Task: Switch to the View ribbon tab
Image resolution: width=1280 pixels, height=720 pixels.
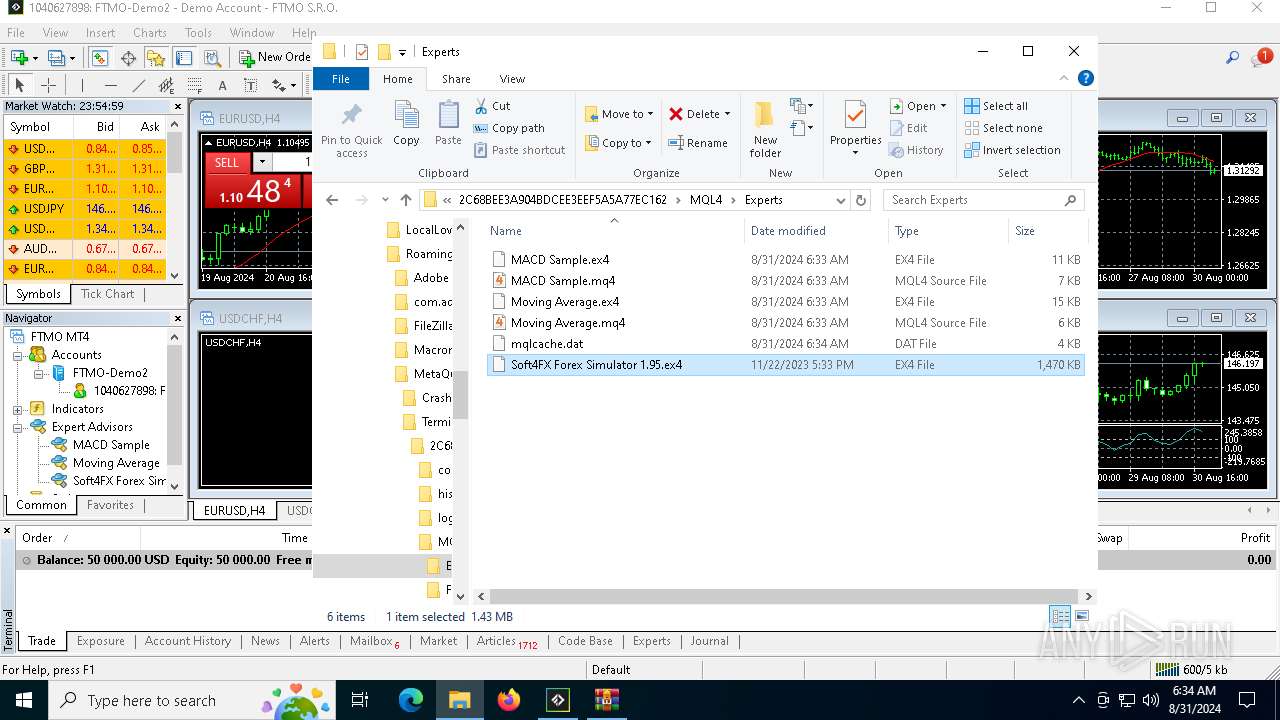Action: point(512,79)
